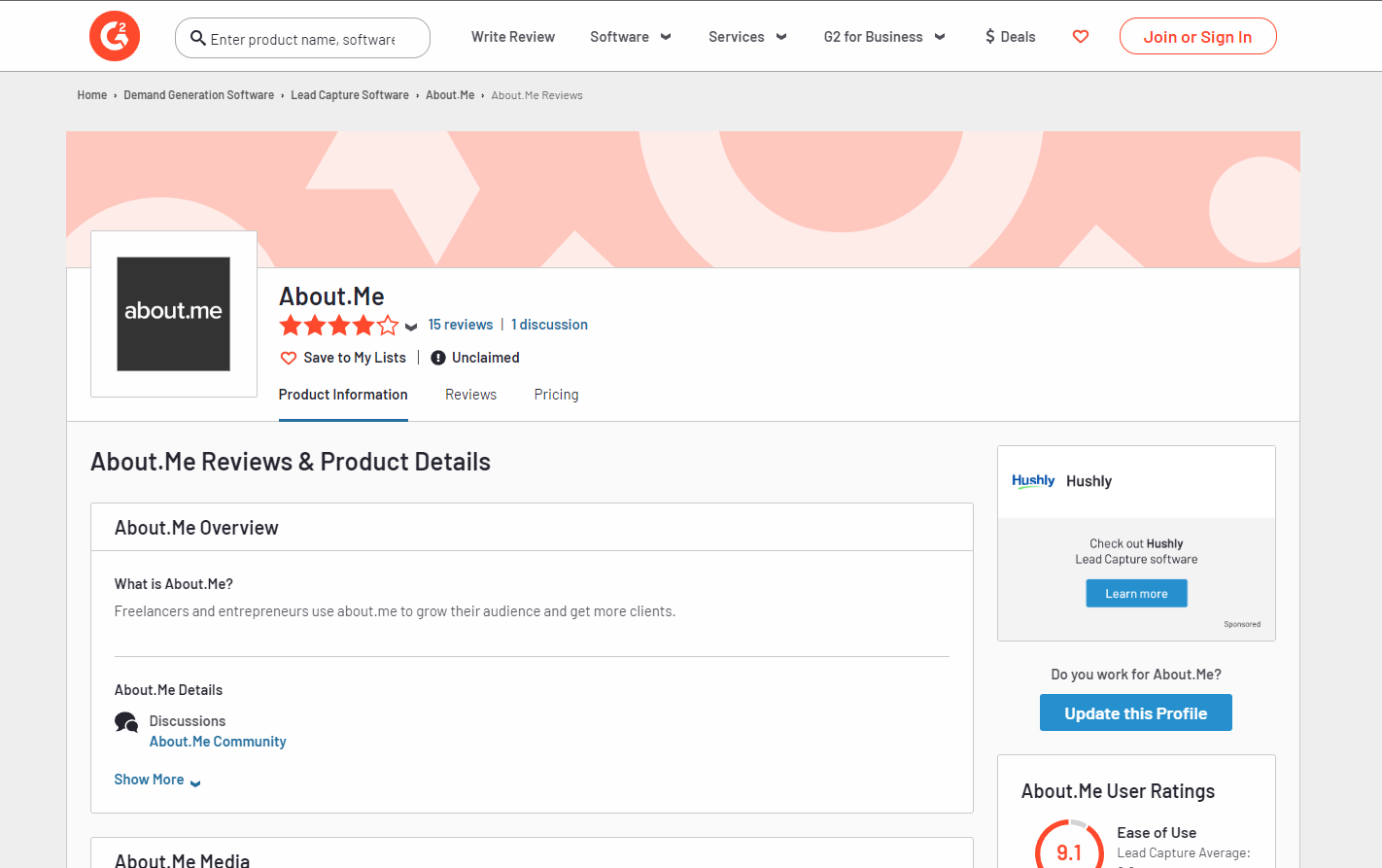Switch to Pricing tab
This screenshot has height=868, width=1382.
(556, 395)
